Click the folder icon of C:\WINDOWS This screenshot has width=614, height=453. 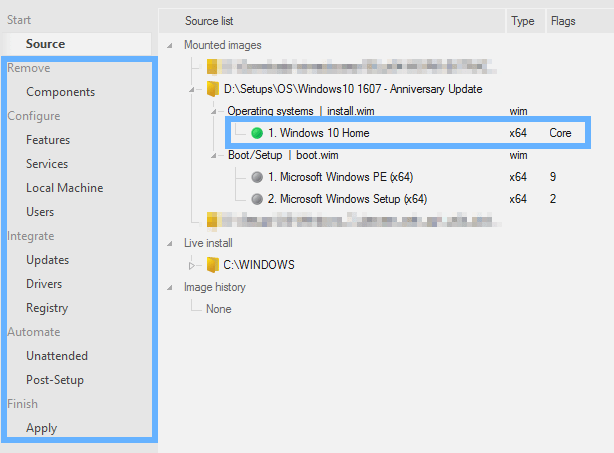click(213, 265)
